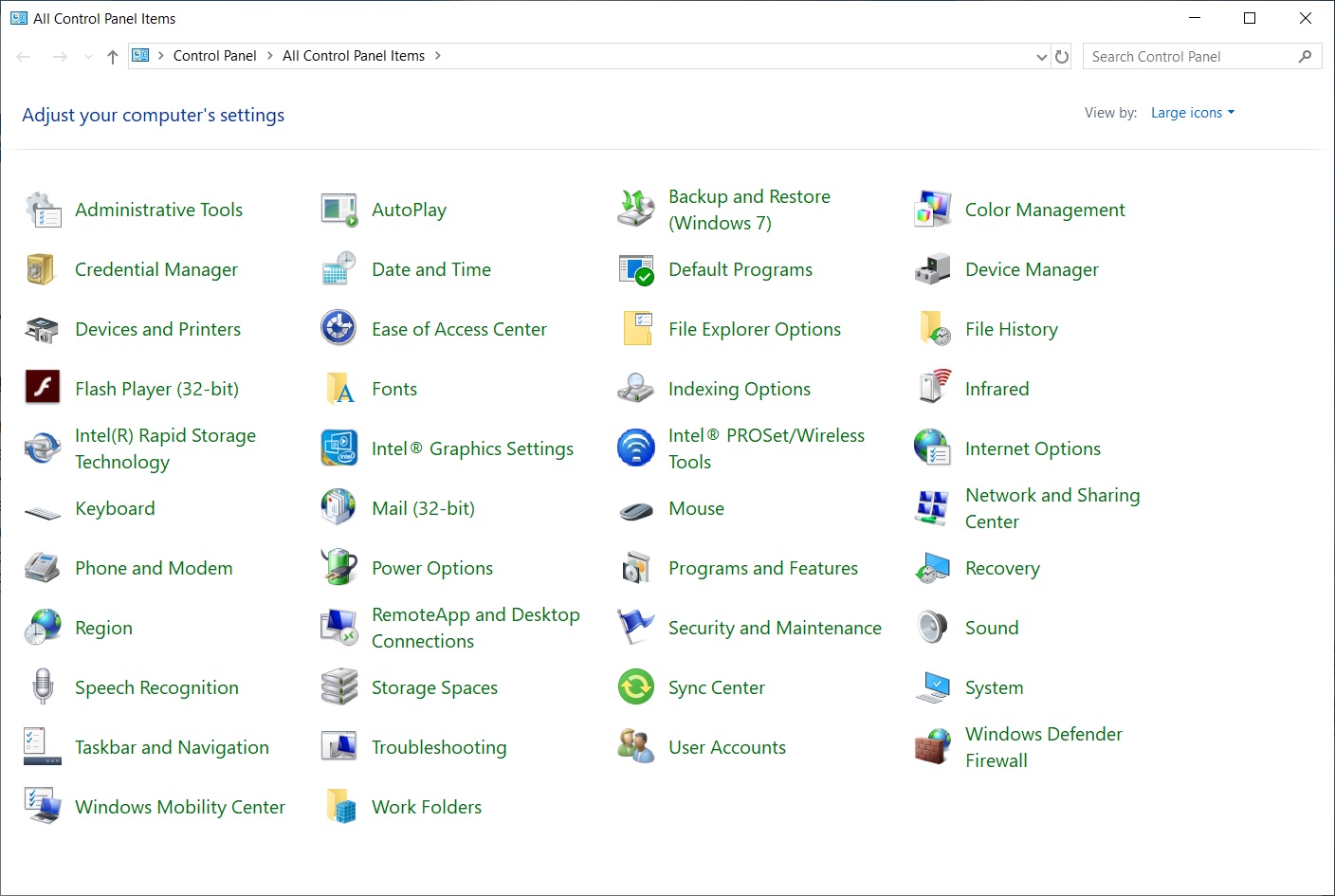Click the Fonts folder icon
This screenshot has width=1335, height=896.
point(339,389)
